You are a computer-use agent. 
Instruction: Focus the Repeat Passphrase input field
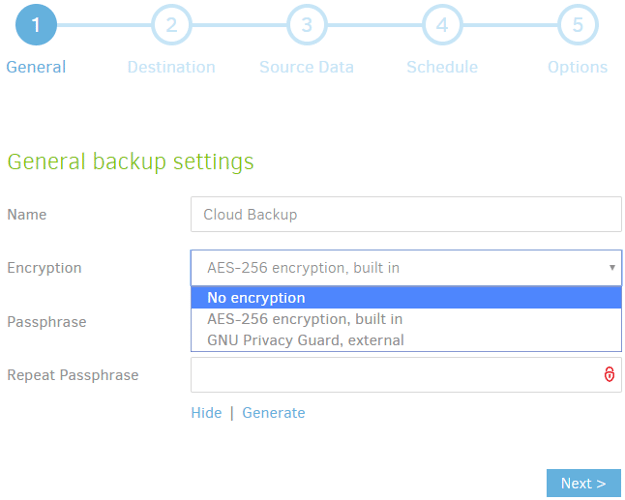point(406,375)
